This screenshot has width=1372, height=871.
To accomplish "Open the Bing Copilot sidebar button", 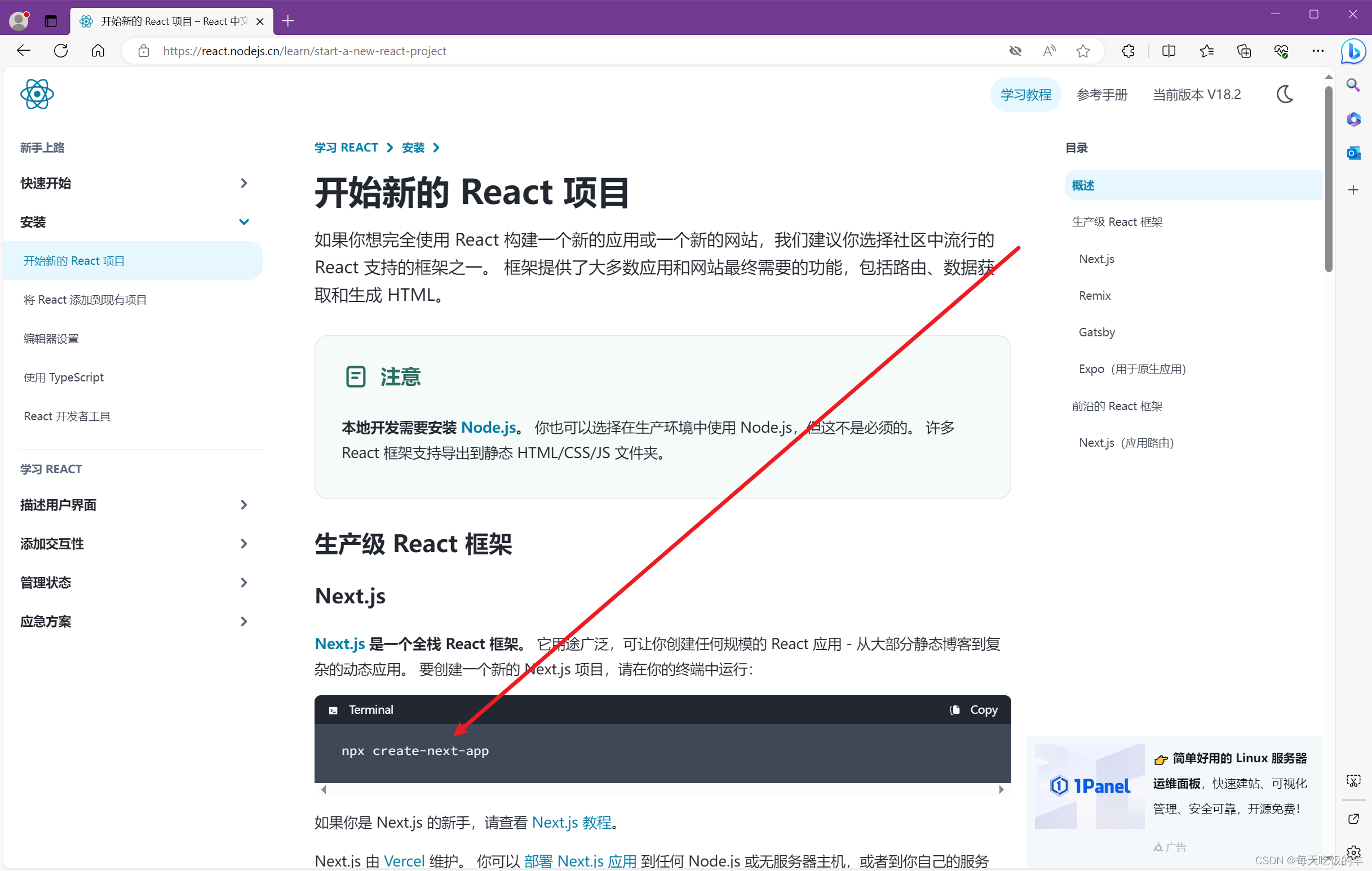I will [x=1353, y=51].
